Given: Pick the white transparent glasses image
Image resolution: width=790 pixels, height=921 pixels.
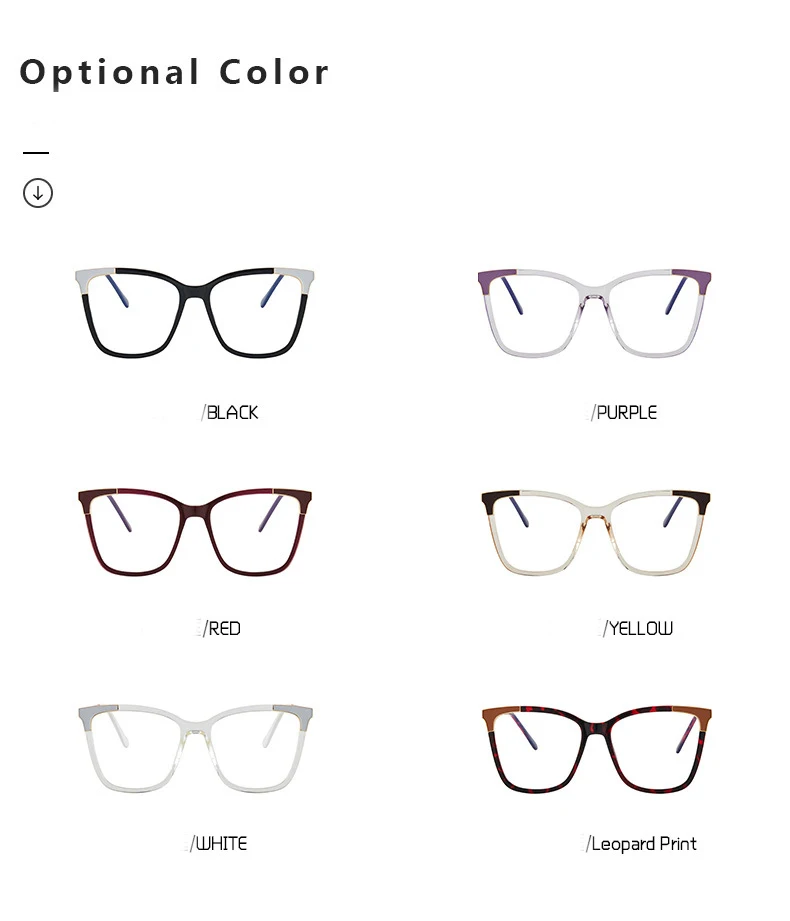Looking at the screenshot, I should 195,748.
